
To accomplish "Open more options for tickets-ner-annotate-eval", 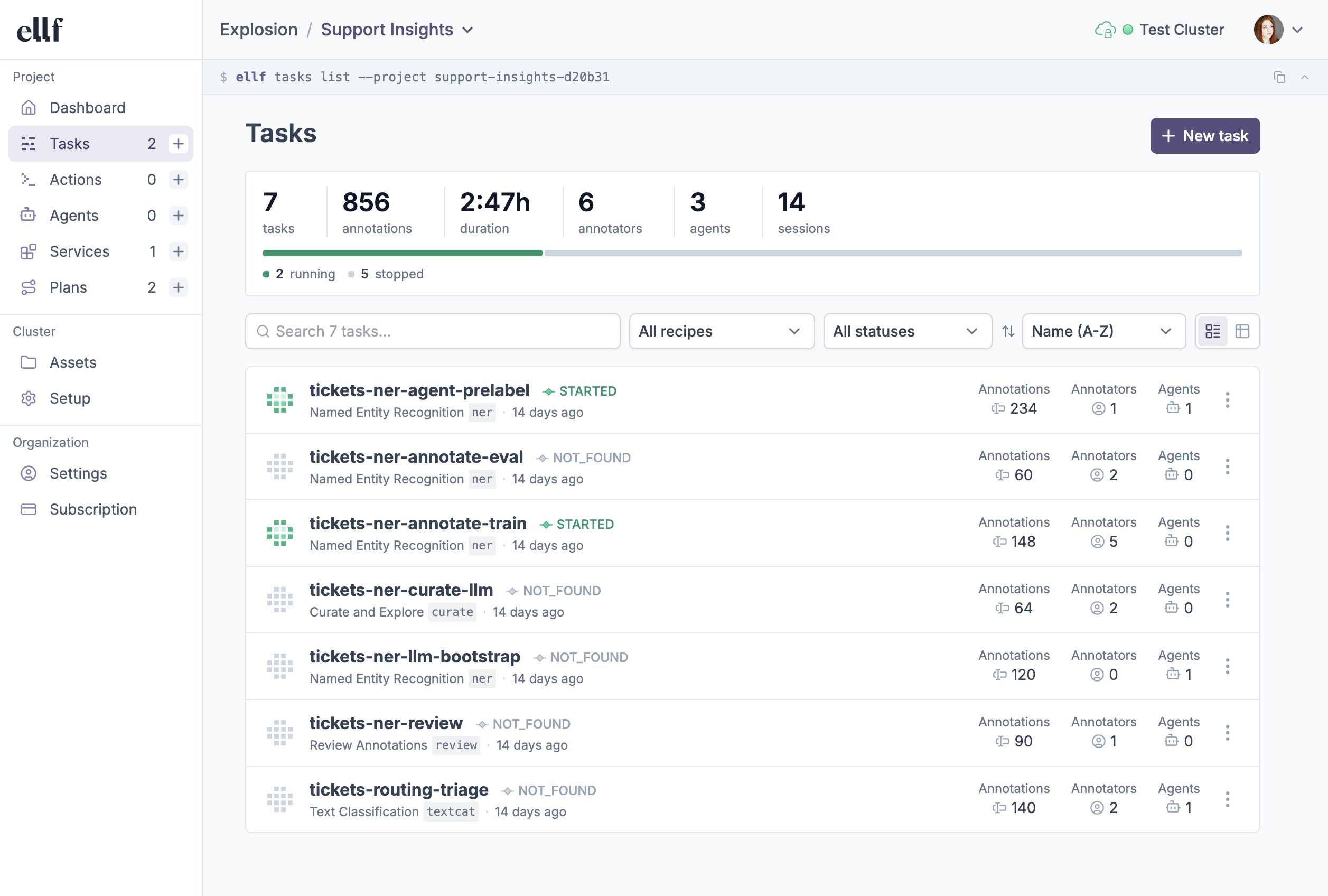I will pyautogui.click(x=1227, y=467).
